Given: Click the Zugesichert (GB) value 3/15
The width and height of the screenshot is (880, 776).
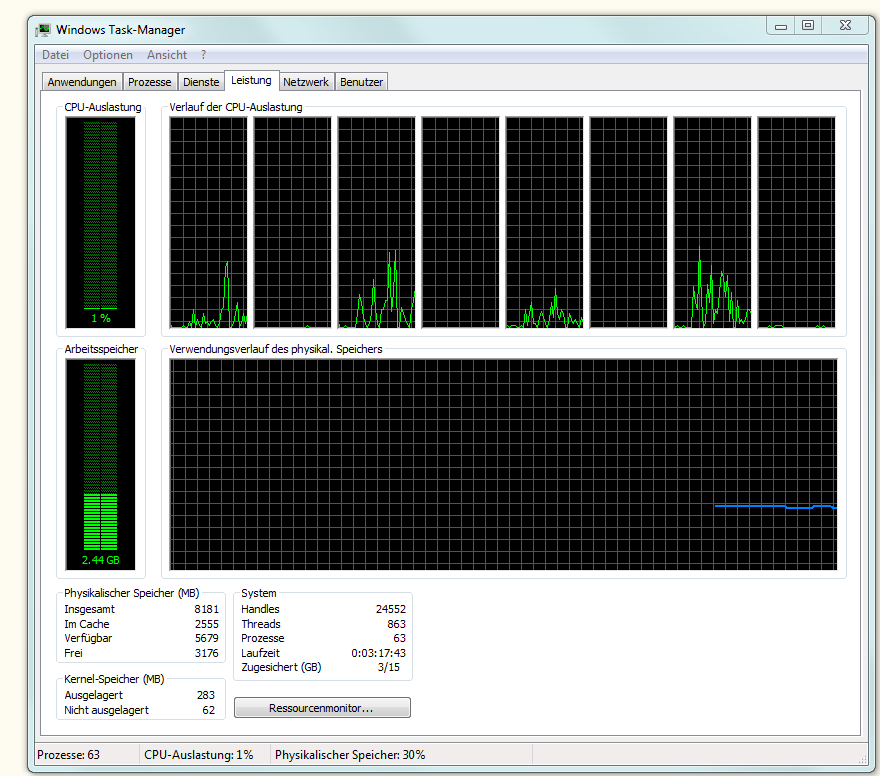Looking at the screenshot, I should click(x=389, y=667).
